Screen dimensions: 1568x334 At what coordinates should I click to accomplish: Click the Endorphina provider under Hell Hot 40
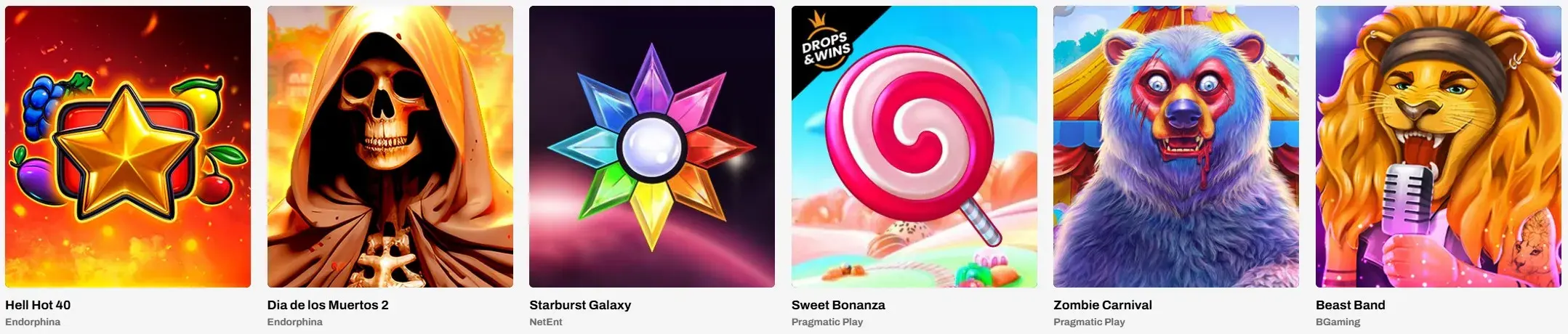pyautogui.click(x=33, y=322)
